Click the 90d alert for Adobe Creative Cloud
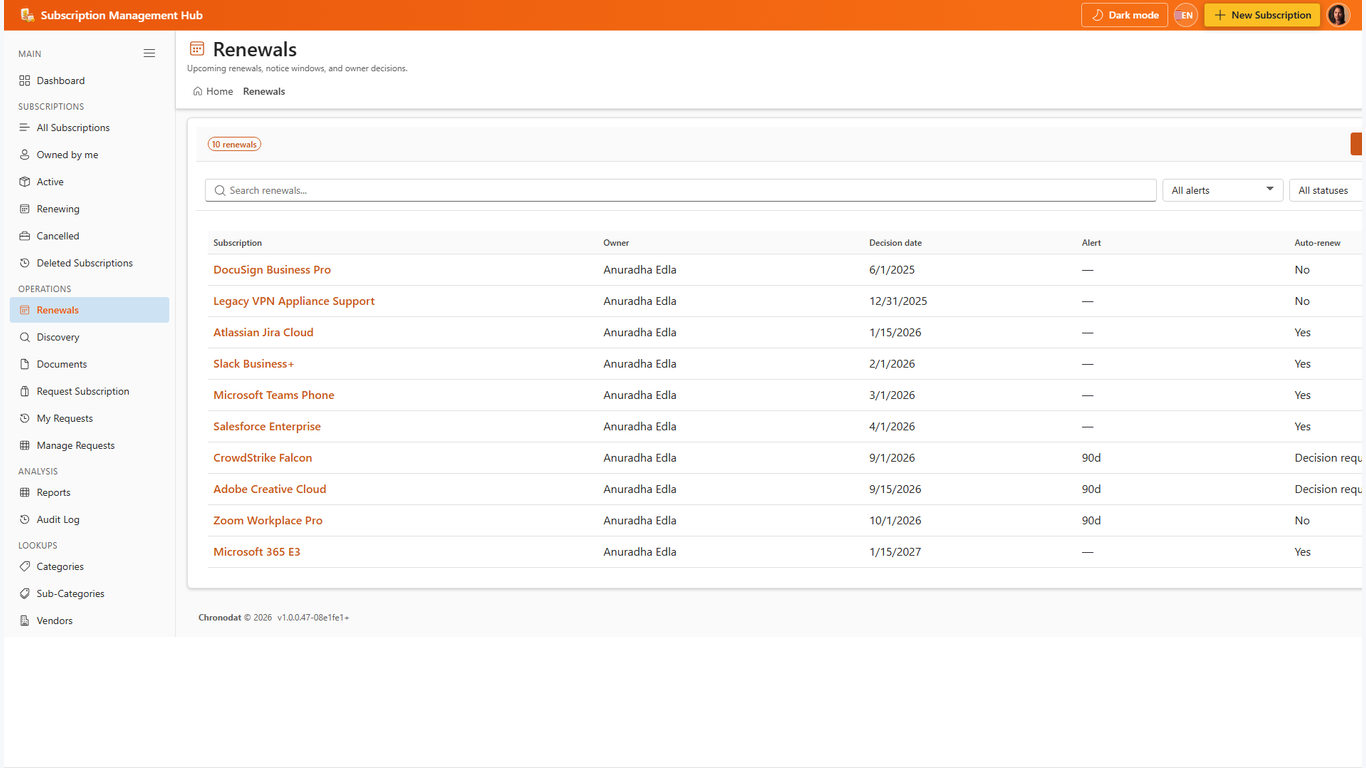This screenshot has width=1366, height=768. [x=1091, y=489]
